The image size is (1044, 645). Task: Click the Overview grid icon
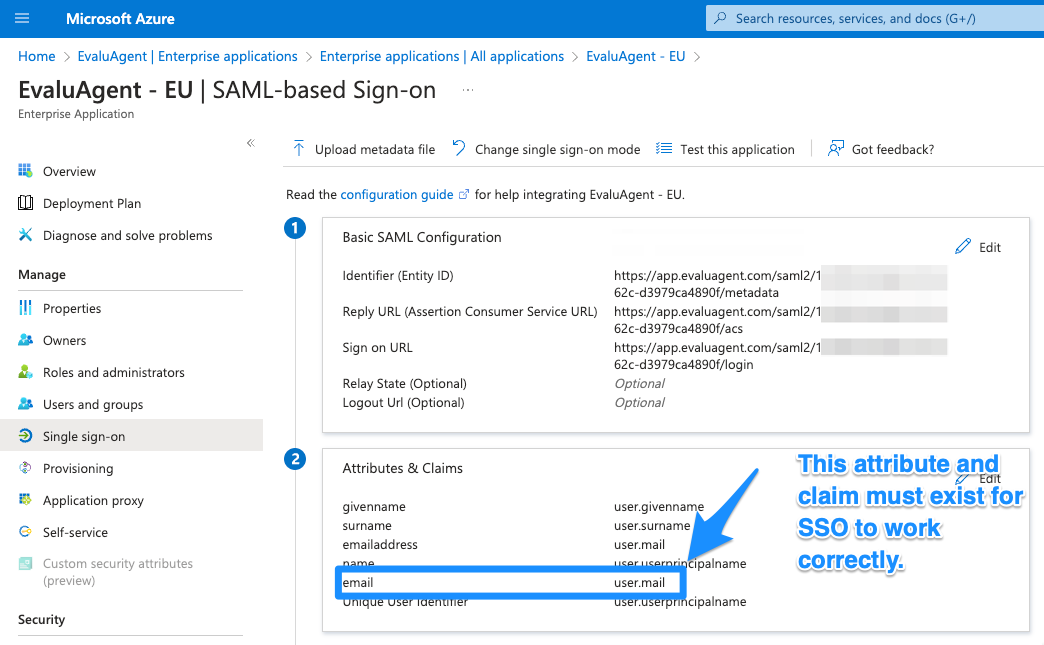click(x=25, y=171)
